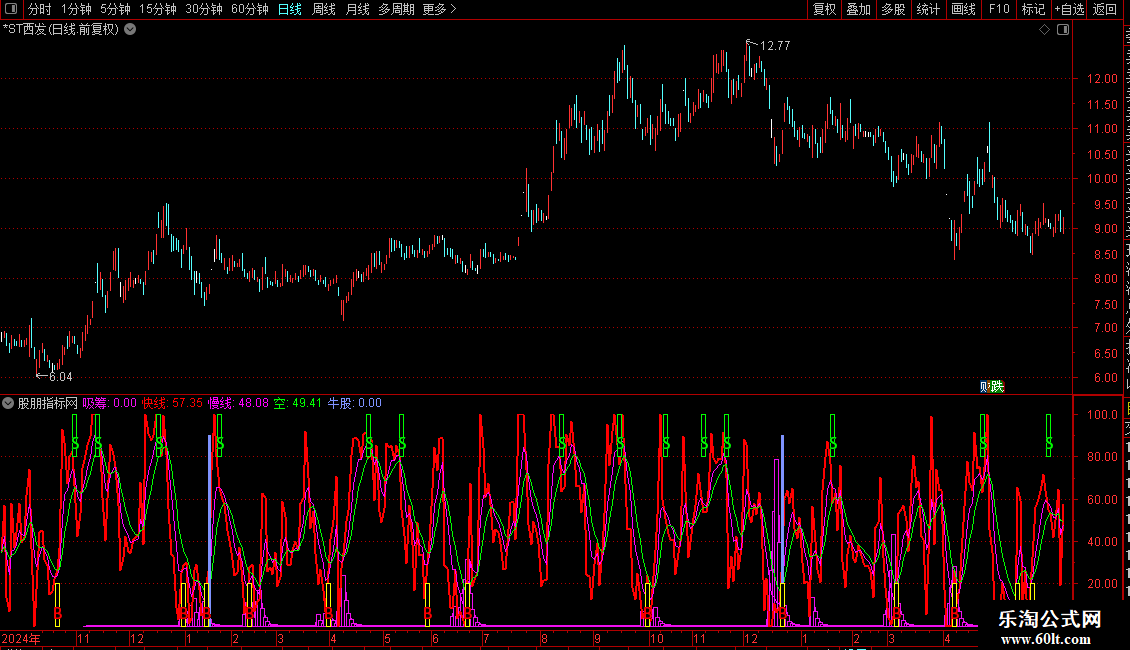Choose the 月线 monthly chart tab

click(x=357, y=9)
